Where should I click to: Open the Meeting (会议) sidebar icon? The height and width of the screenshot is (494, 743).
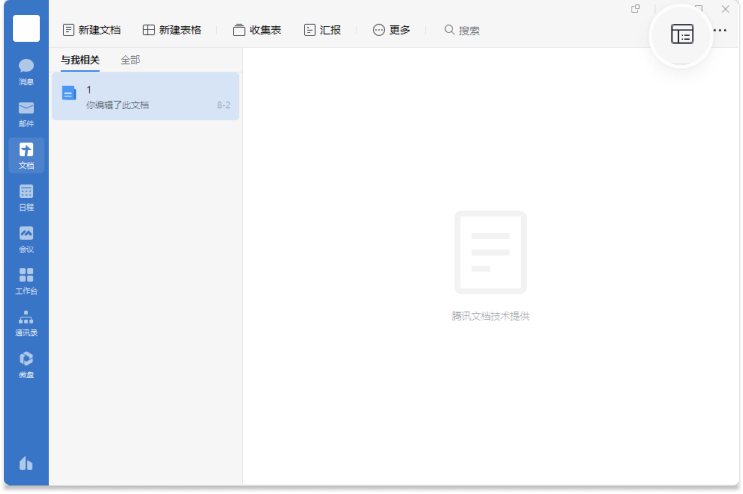tap(26, 239)
